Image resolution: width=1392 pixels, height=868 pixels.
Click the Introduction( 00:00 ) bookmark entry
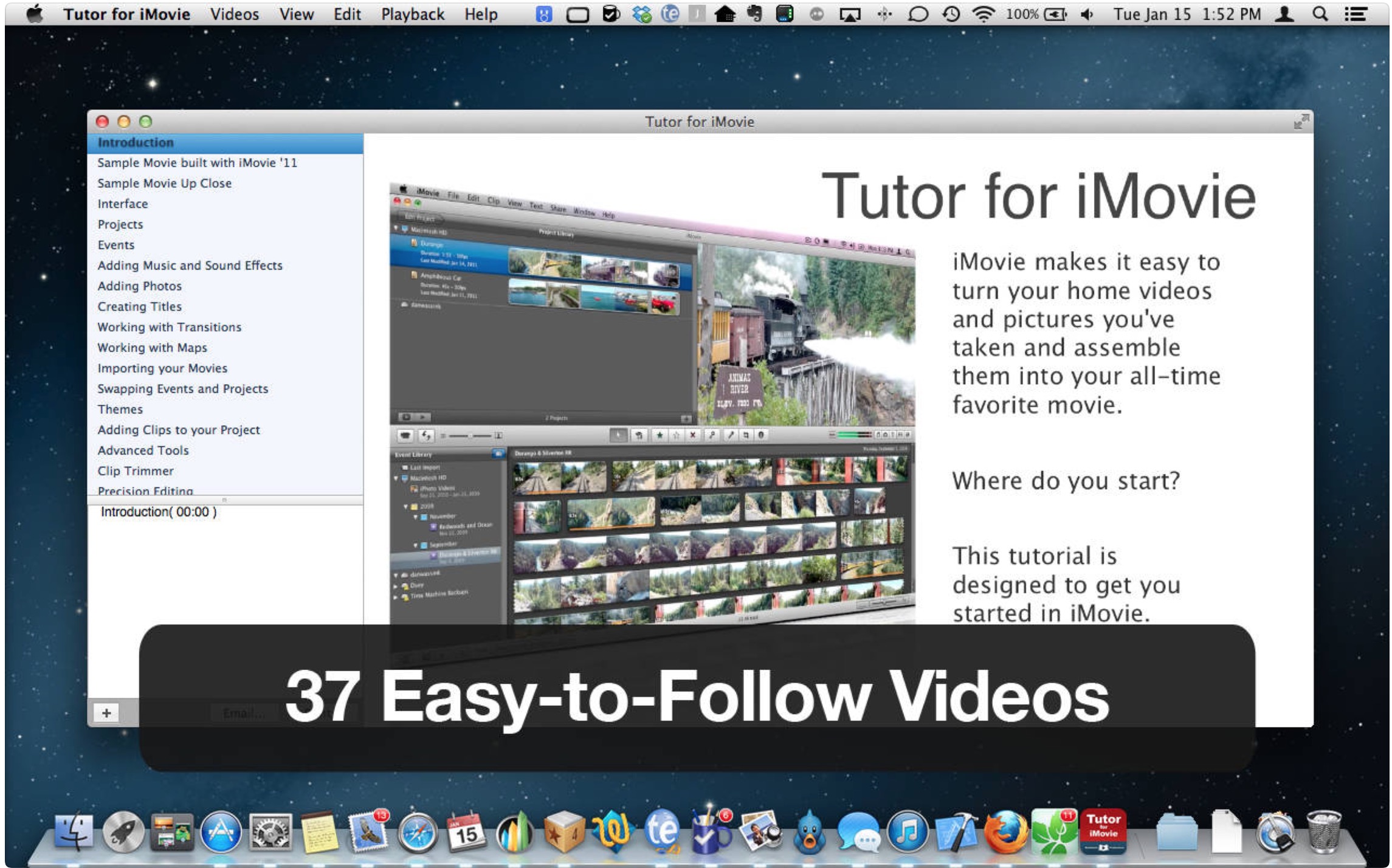tap(159, 512)
